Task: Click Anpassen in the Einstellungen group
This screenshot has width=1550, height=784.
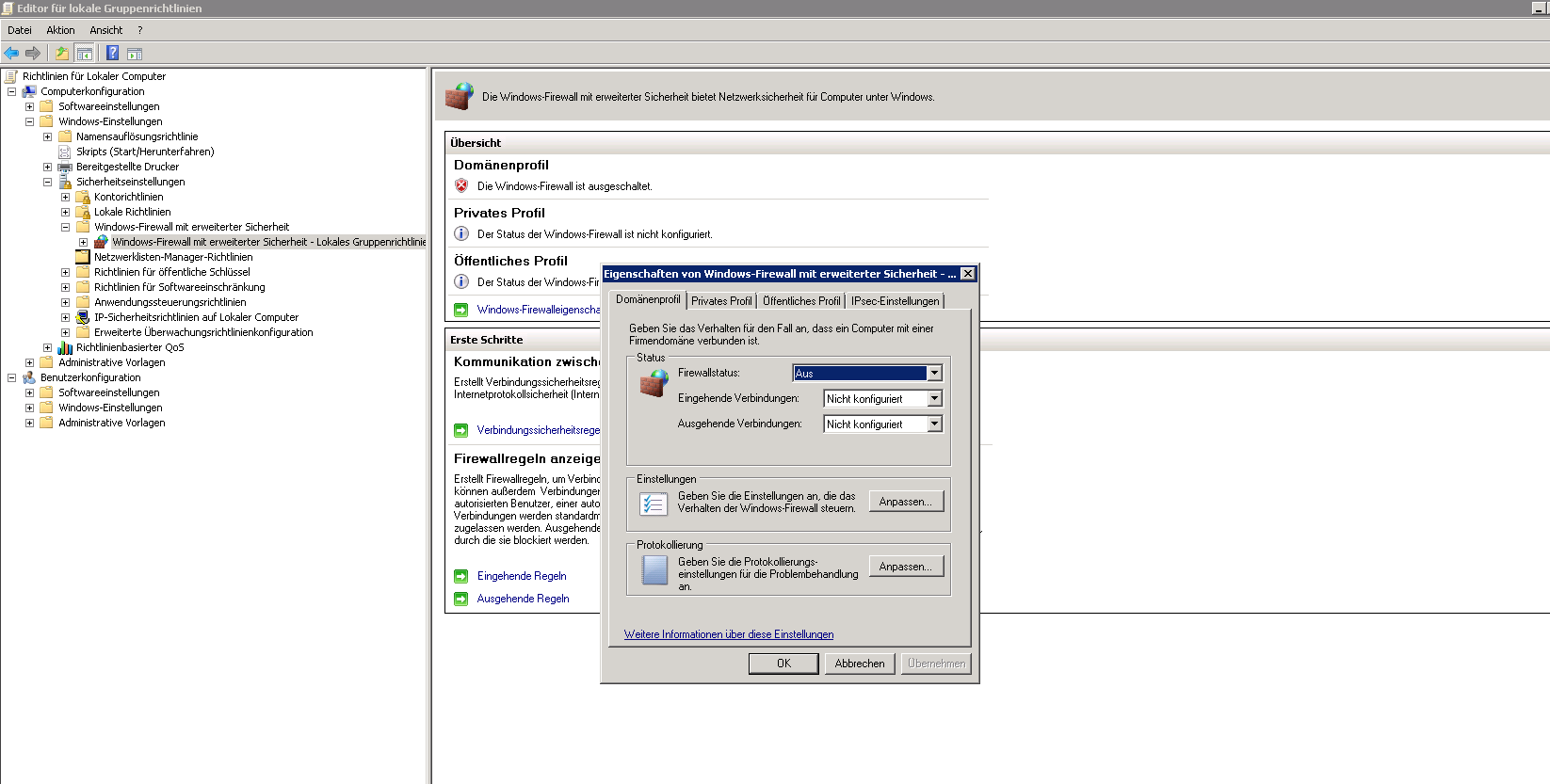Action: (906, 502)
